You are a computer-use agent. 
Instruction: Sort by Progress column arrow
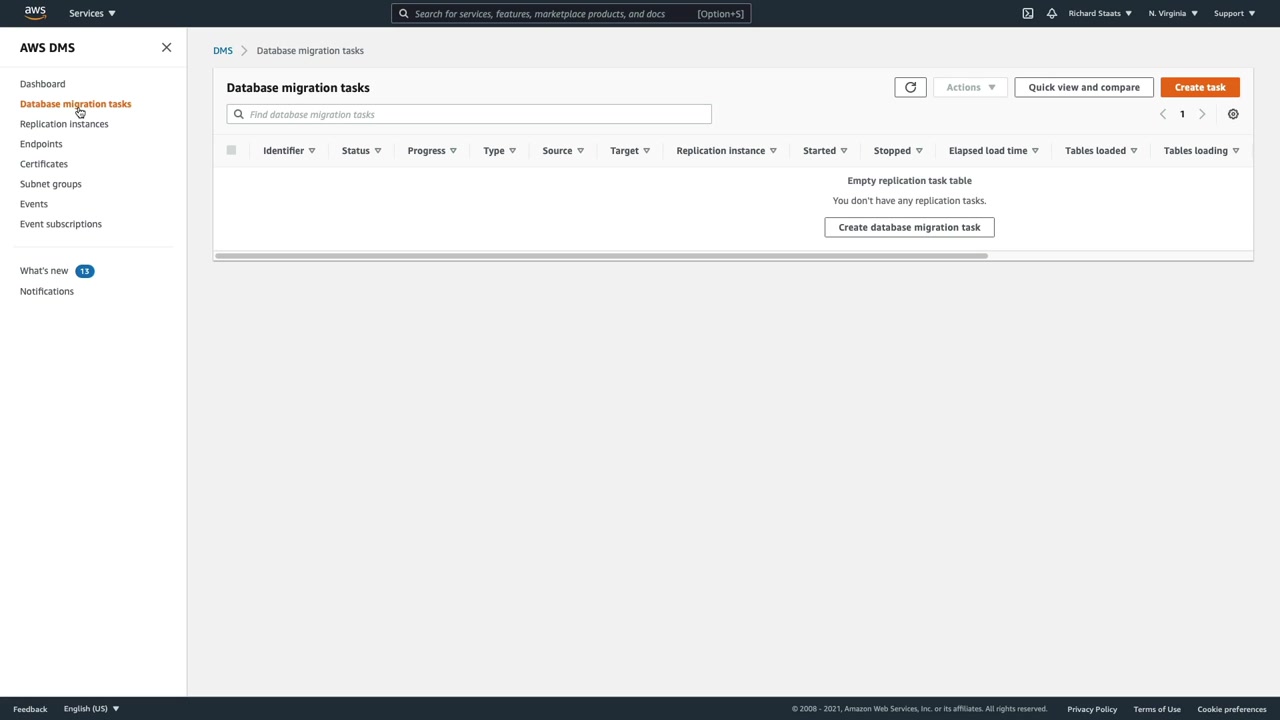(x=453, y=151)
